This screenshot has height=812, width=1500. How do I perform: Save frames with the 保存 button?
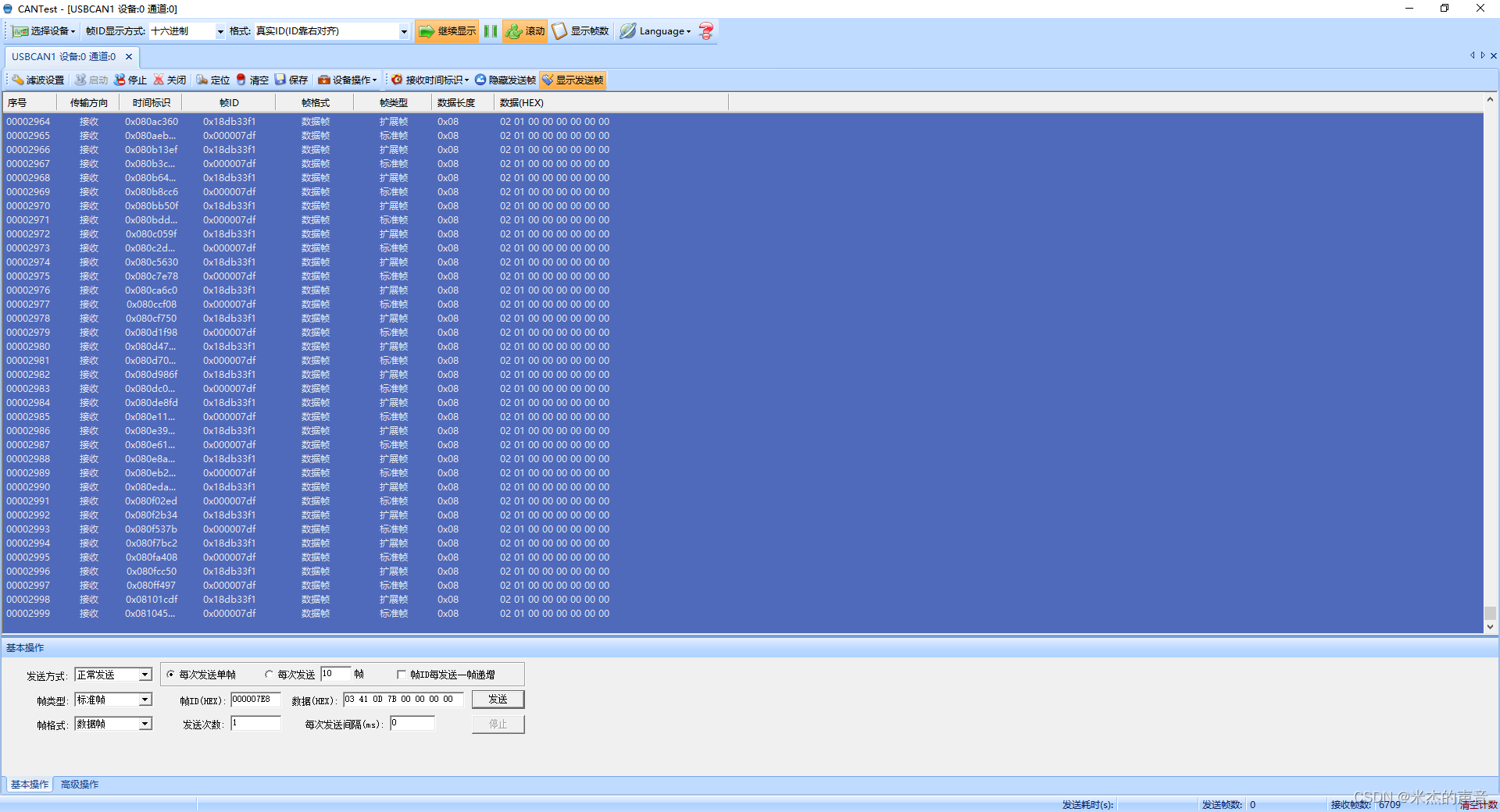pyautogui.click(x=291, y=80)
